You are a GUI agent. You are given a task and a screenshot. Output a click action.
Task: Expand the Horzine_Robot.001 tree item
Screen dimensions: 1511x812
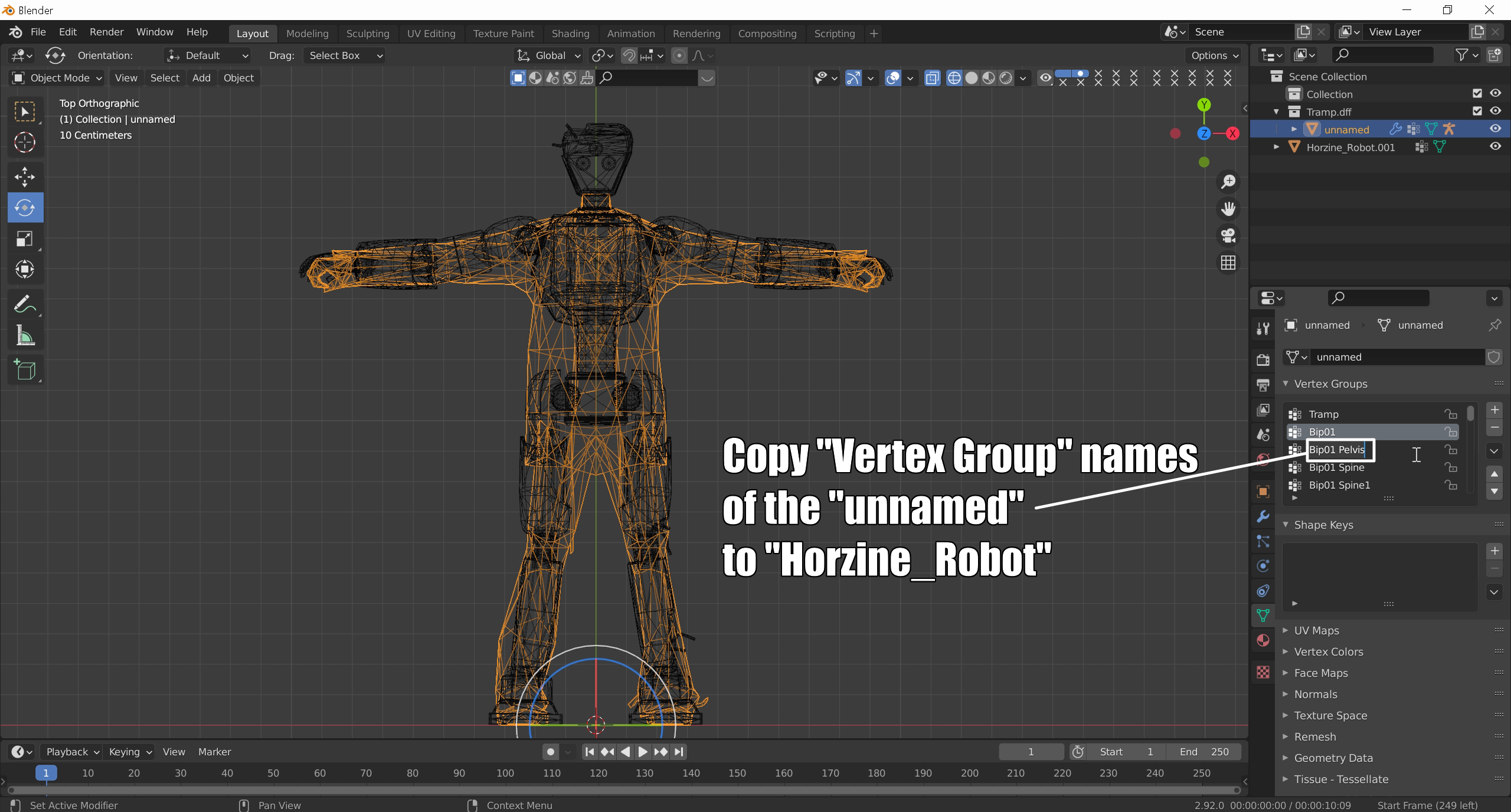tap(1277, 147)
